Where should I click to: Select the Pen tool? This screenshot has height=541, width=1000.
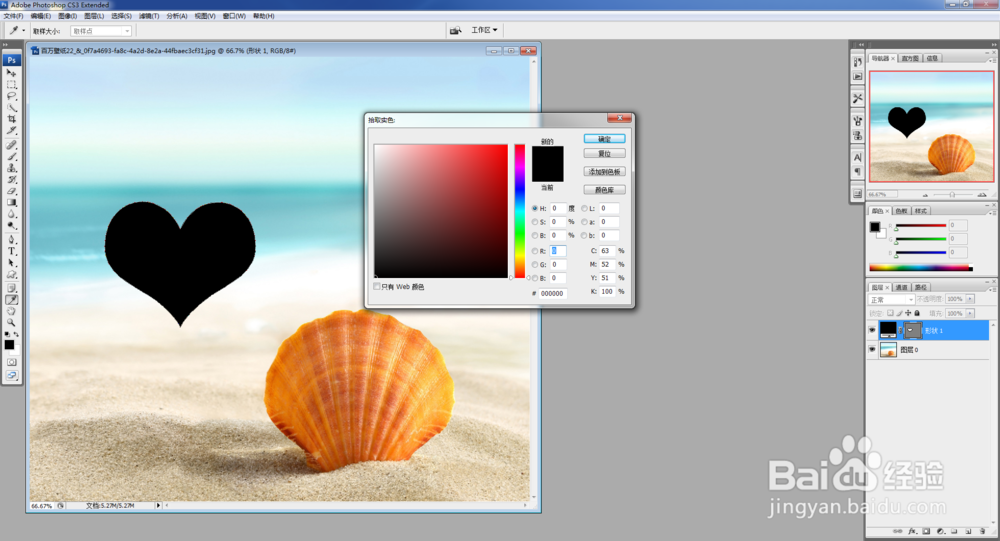(x=11, y=240)
